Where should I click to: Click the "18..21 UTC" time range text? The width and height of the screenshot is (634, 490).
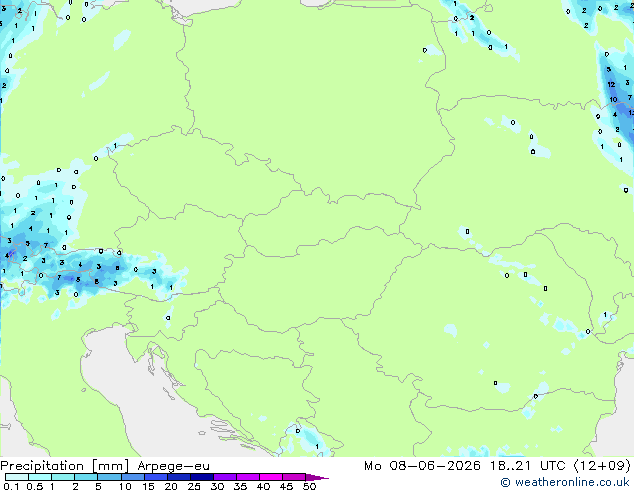[527, 466]
